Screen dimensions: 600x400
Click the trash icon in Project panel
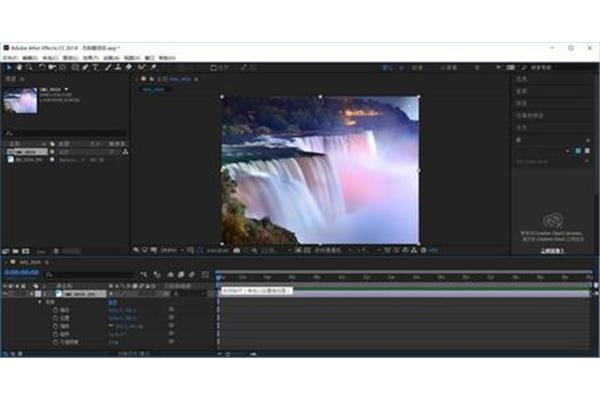(x=56, y=251)
